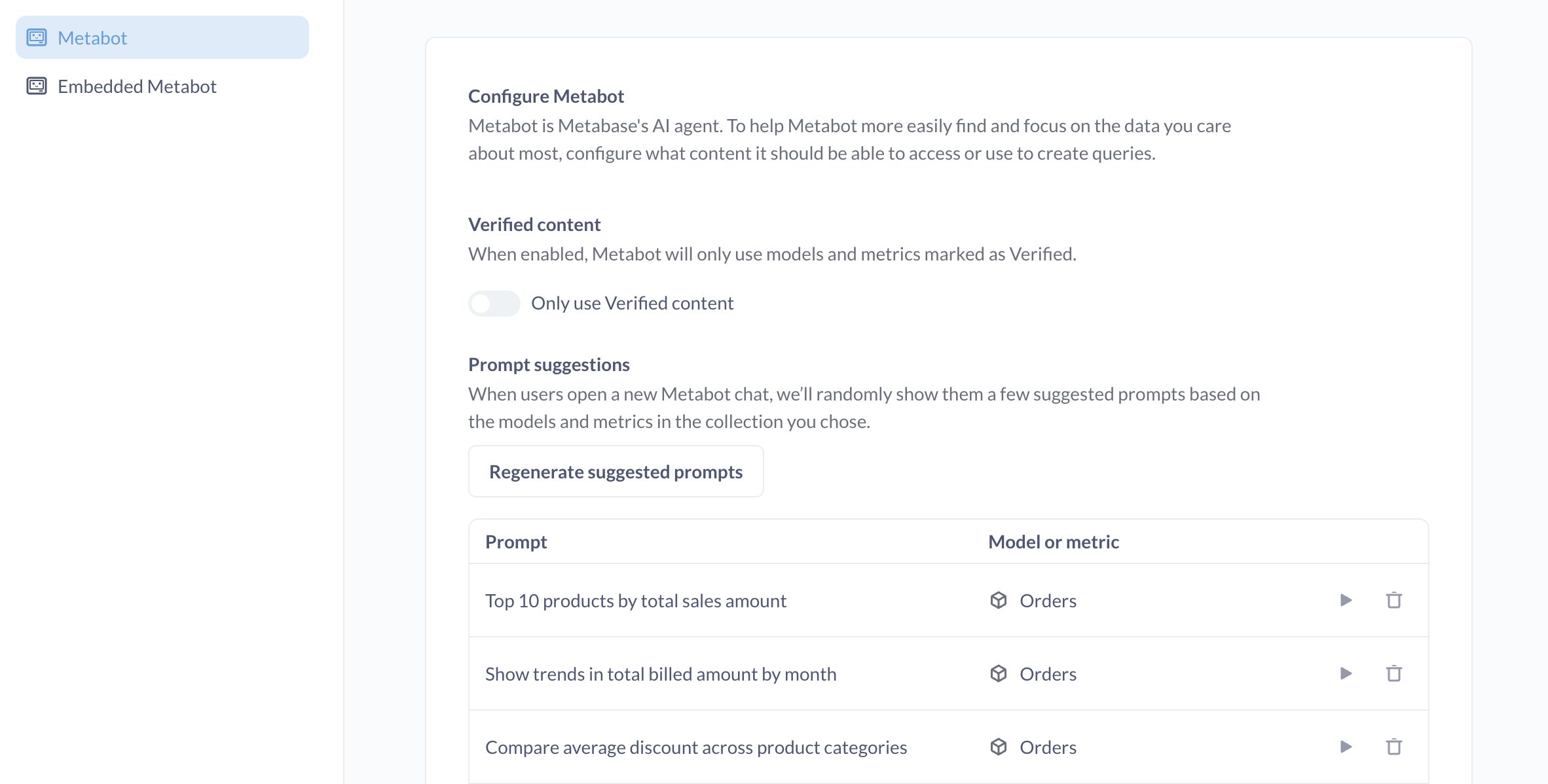Image resolution: width=1548 pixels, height=784 pixels.
Task: Click 'Regenerate suggested prompts' button
Action: point(616,472)
